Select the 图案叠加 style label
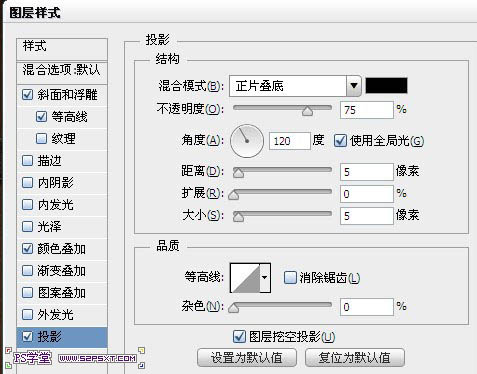Viewport: 477px width, 374px height. click(x=62, y=293)
